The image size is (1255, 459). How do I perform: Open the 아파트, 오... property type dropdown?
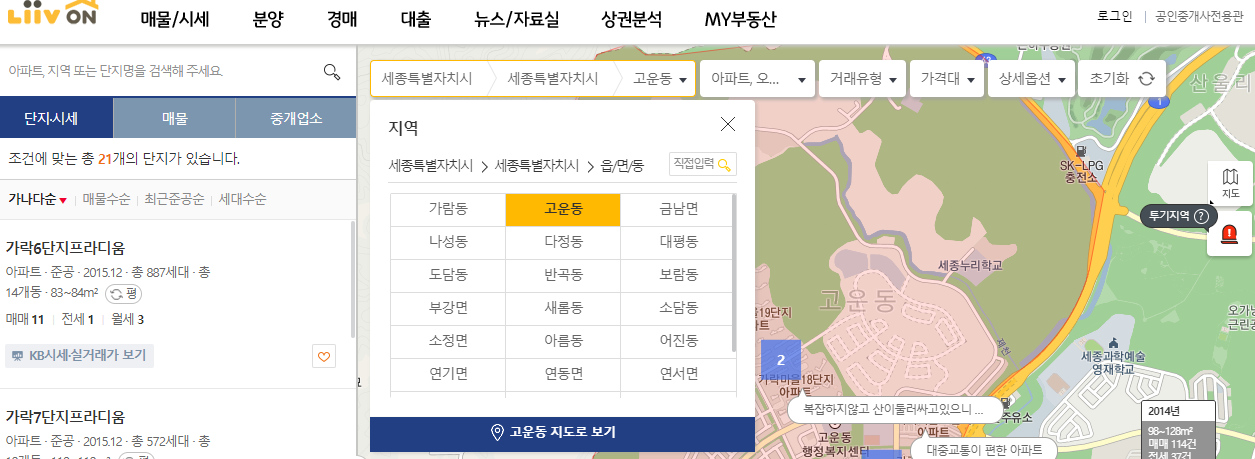(757, 79)
